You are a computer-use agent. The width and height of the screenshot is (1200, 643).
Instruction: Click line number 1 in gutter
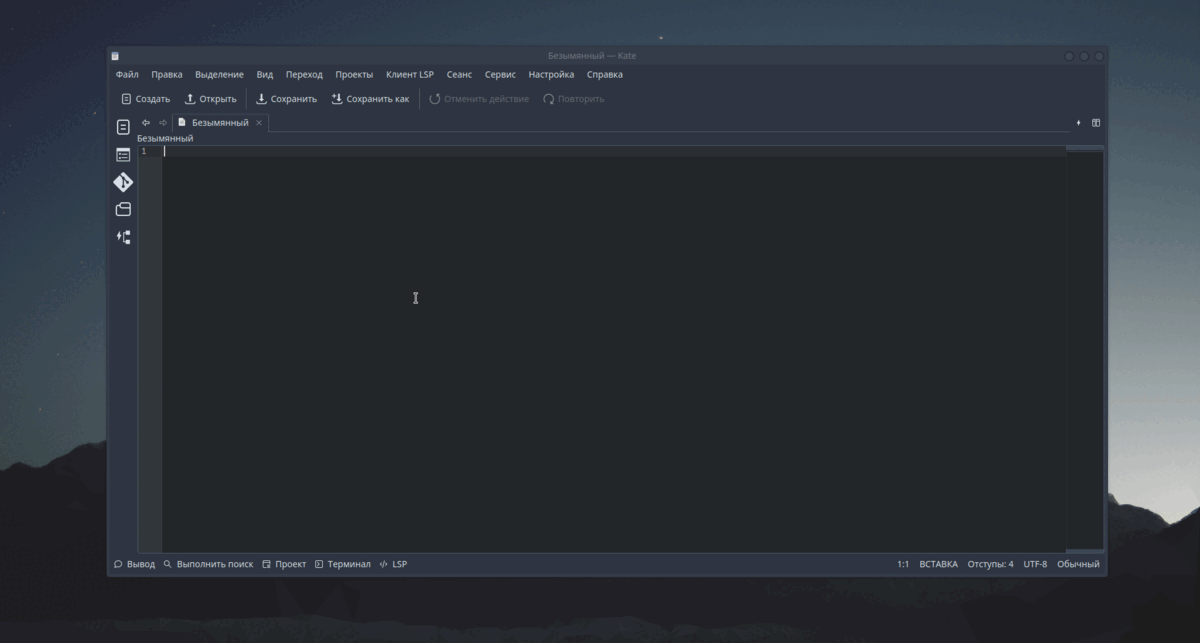(x=143, y=151)
